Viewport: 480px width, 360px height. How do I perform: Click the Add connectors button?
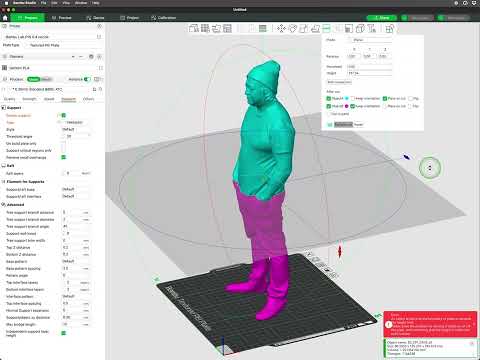339,82
